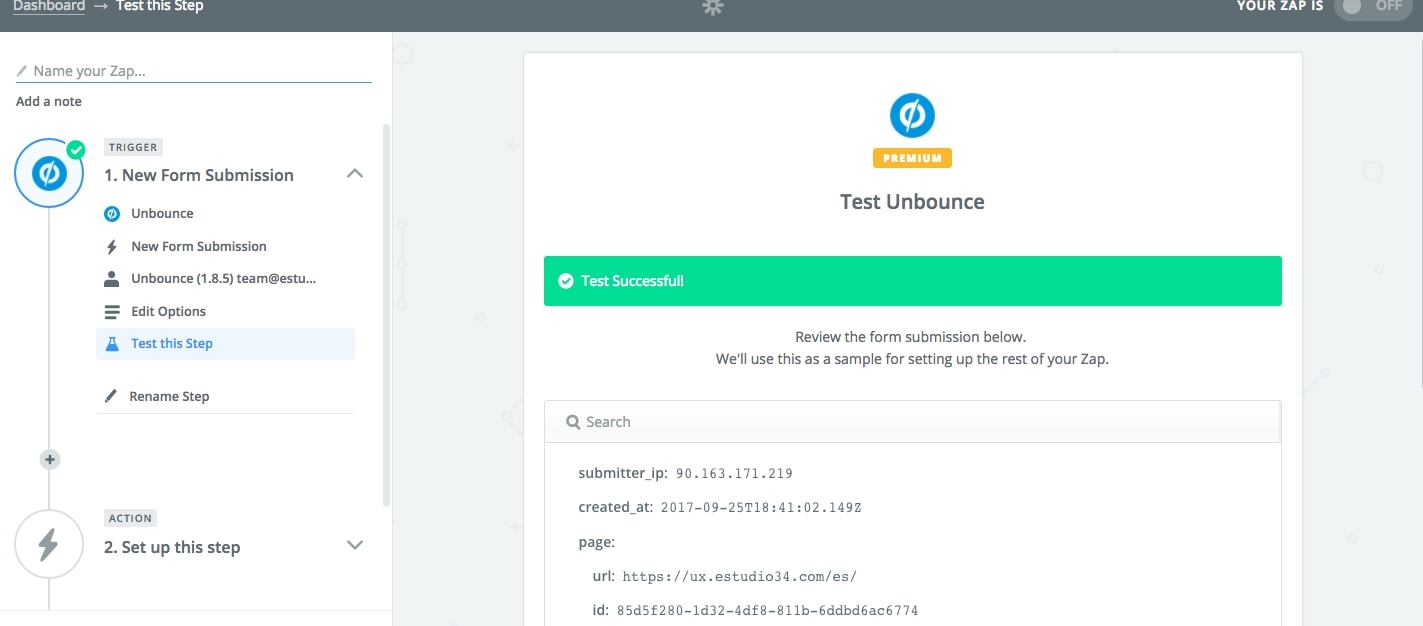Click the large Unbounce logo in the test panel
The width and height of the screenshot is (1423, 626).
[x=912, y=116]
